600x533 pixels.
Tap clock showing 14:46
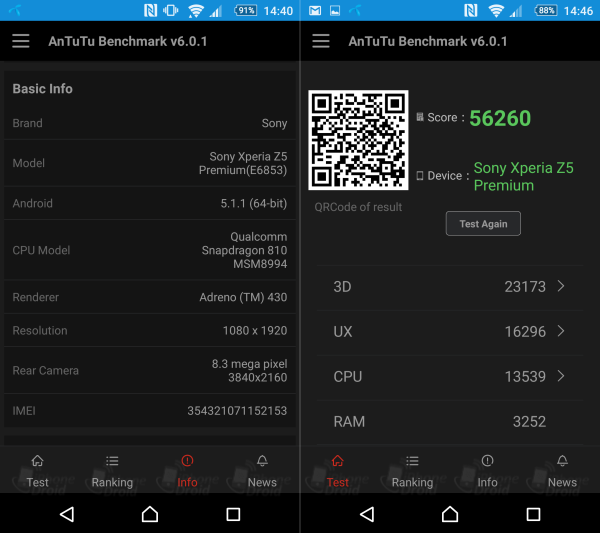578,11
